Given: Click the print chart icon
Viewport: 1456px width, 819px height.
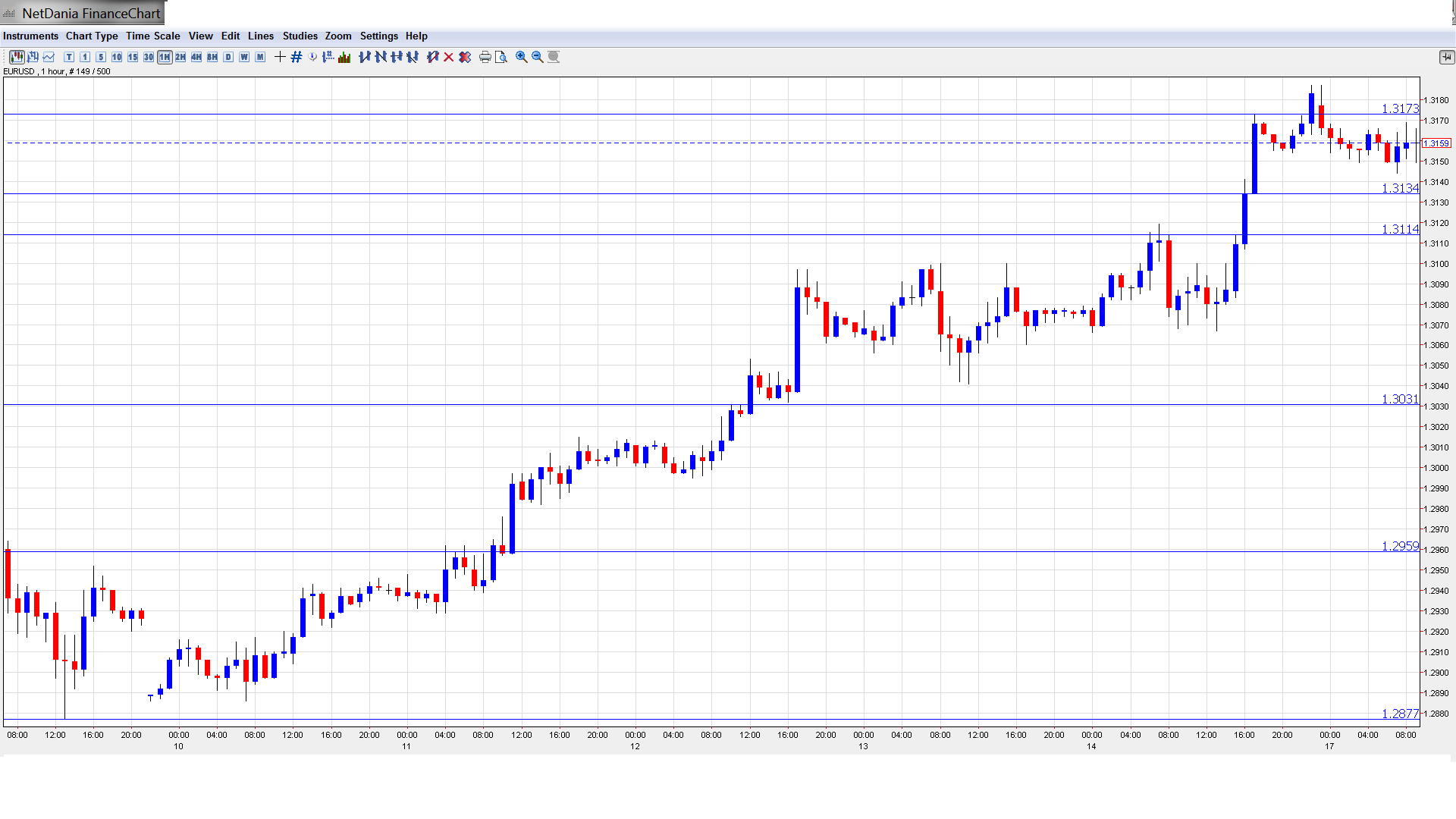Looking at the screenshot, I should 485,57.
